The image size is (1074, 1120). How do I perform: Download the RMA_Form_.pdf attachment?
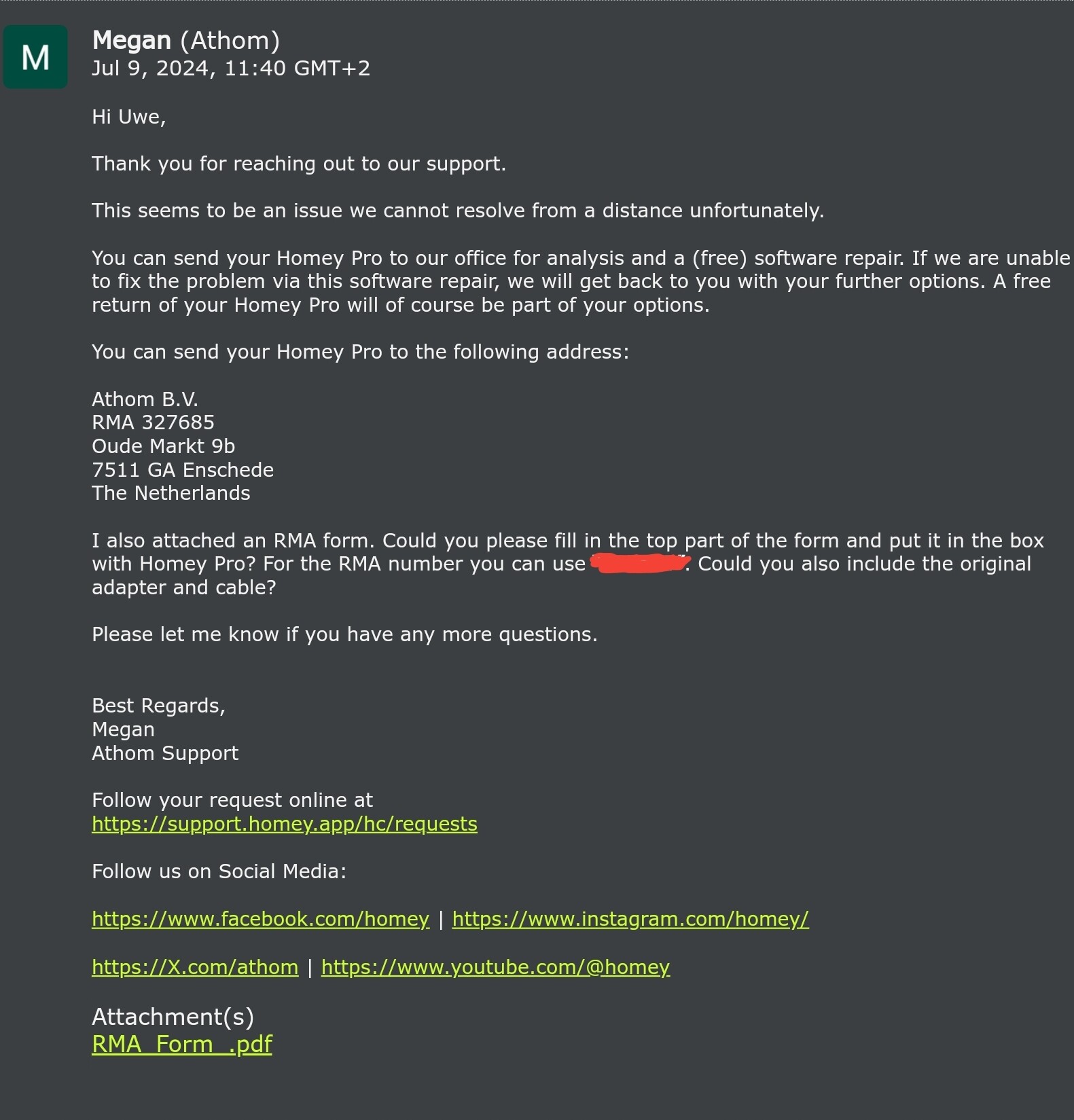point(181,1044)
